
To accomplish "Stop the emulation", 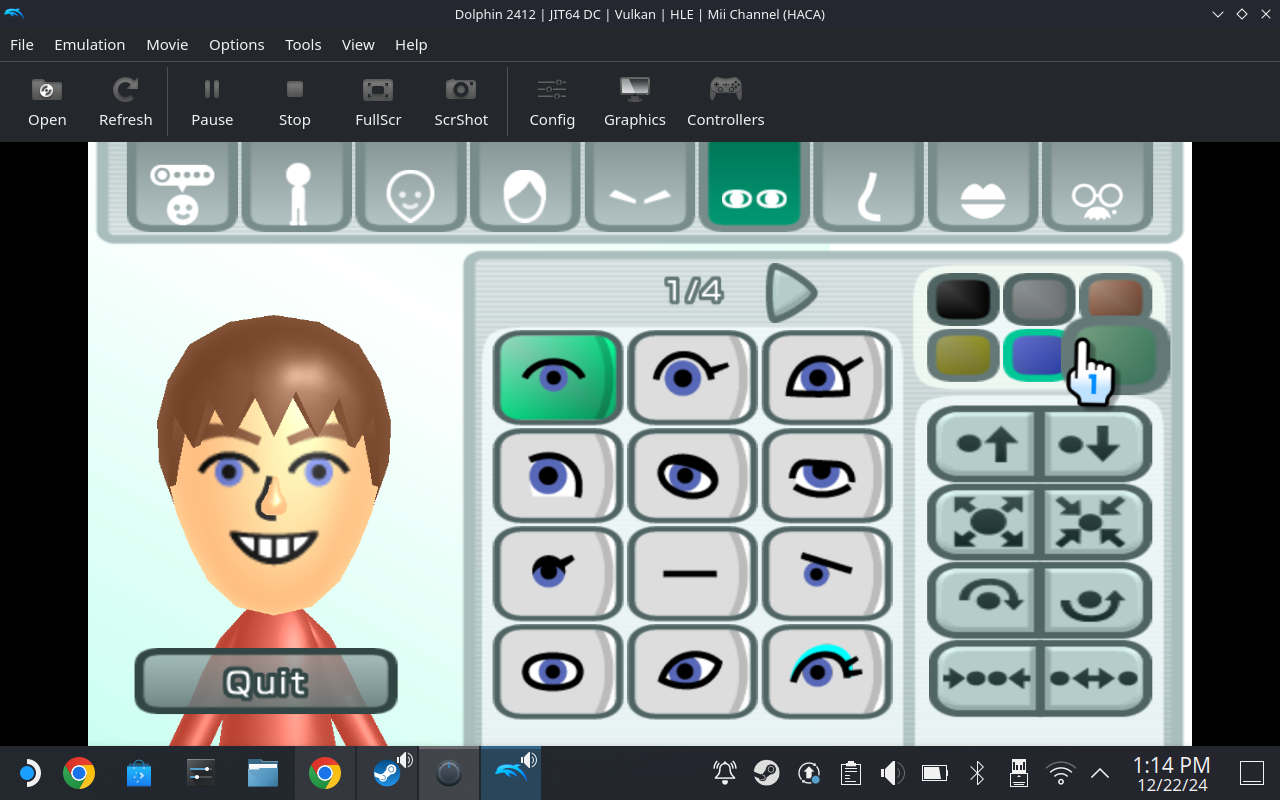I will pos(295,103).
